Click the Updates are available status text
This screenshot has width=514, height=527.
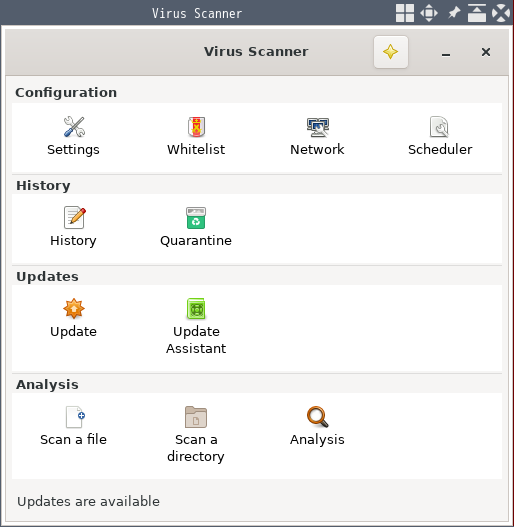point(88,501)
